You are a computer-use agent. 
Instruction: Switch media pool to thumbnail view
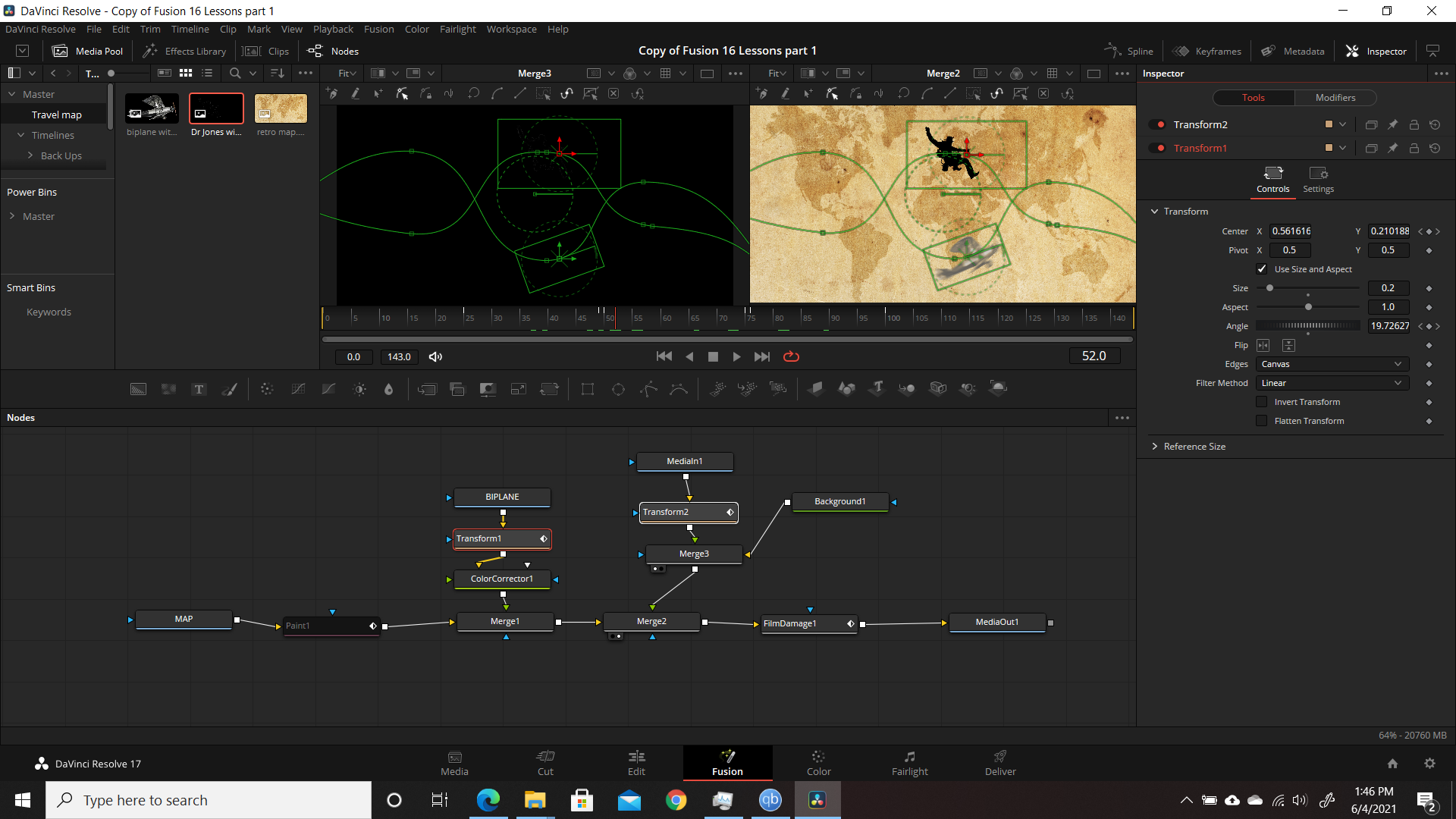pos(186,73)
